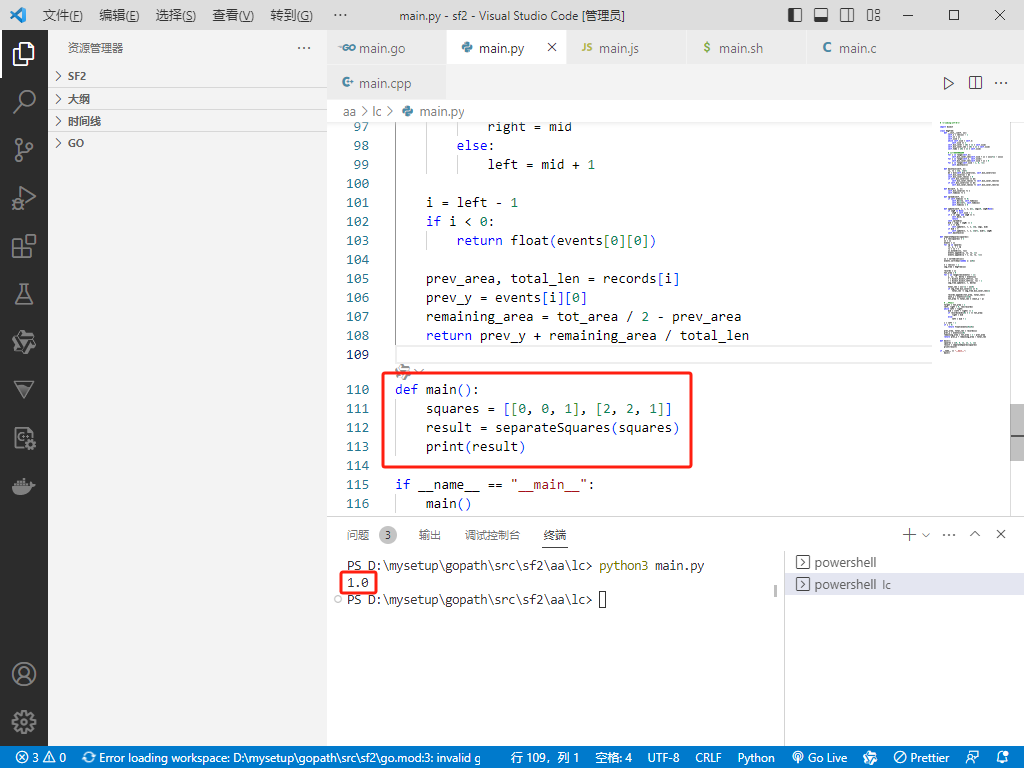The height and width of the screenshot is (768, 1024).
Task: Open Extensions view
Action: pos(24,246)
